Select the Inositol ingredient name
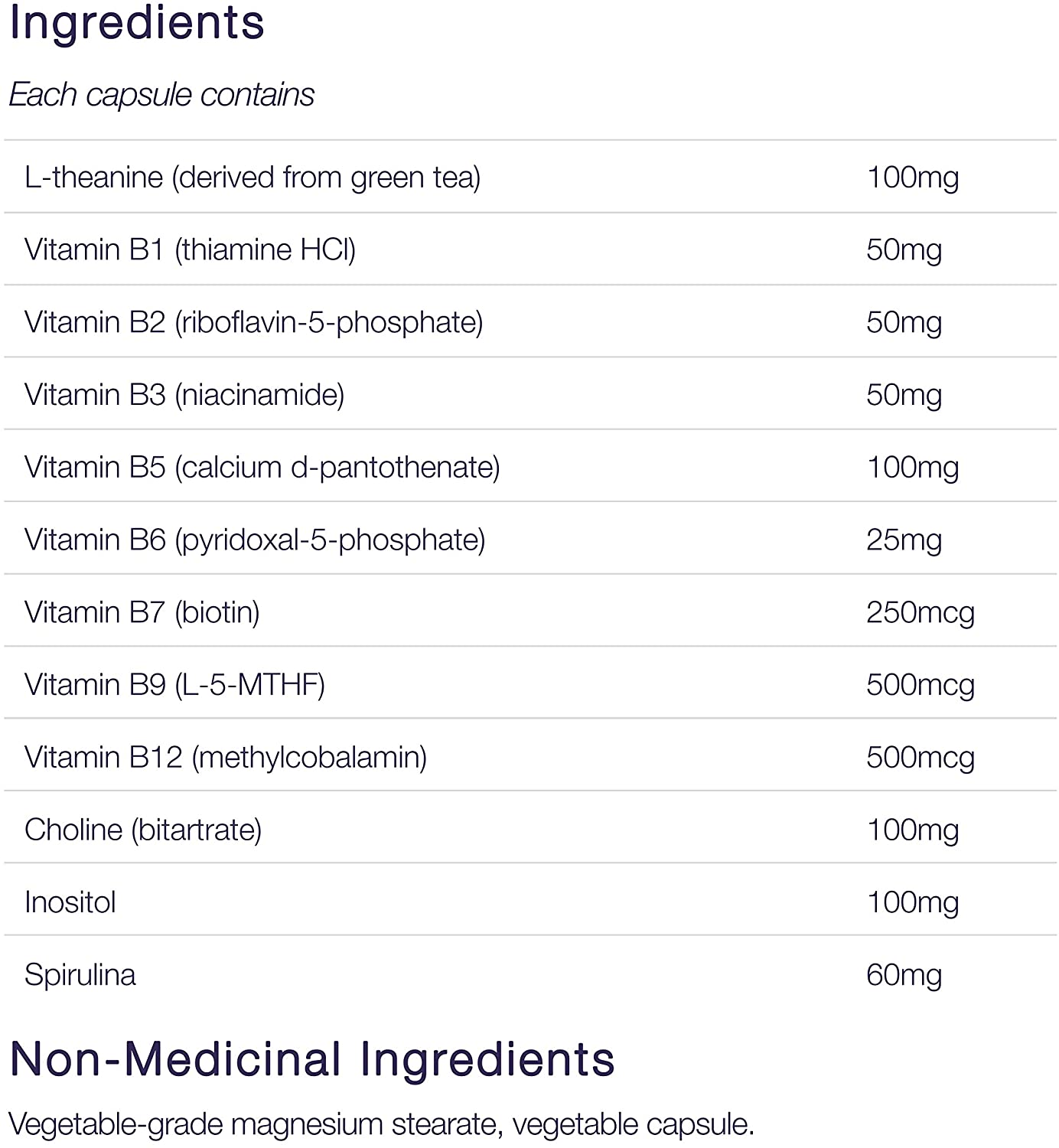 (70, 902)
